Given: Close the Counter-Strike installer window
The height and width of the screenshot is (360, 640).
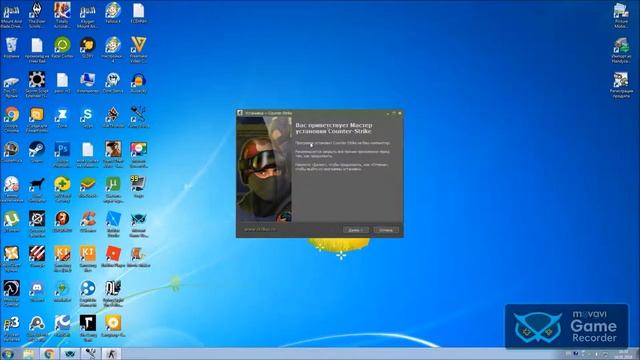Looking at the screenshot, I should click(x=400, y=113).
